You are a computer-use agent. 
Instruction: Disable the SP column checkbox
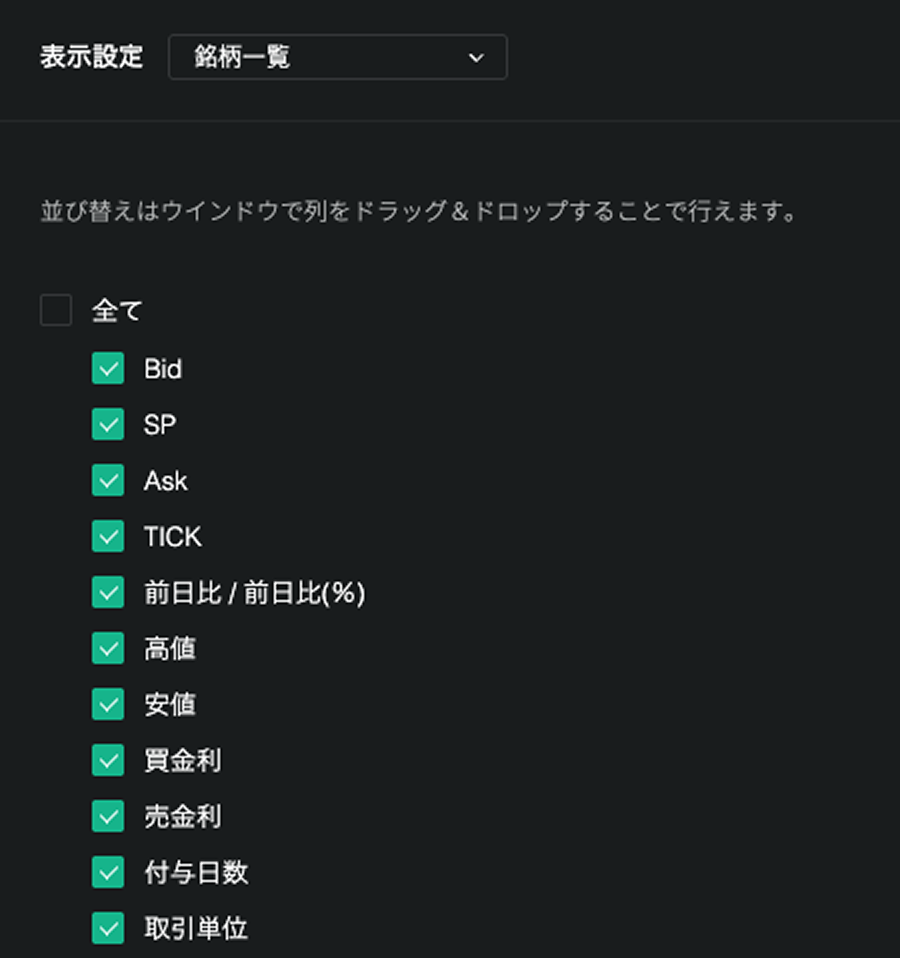click(x=108, y=425)
